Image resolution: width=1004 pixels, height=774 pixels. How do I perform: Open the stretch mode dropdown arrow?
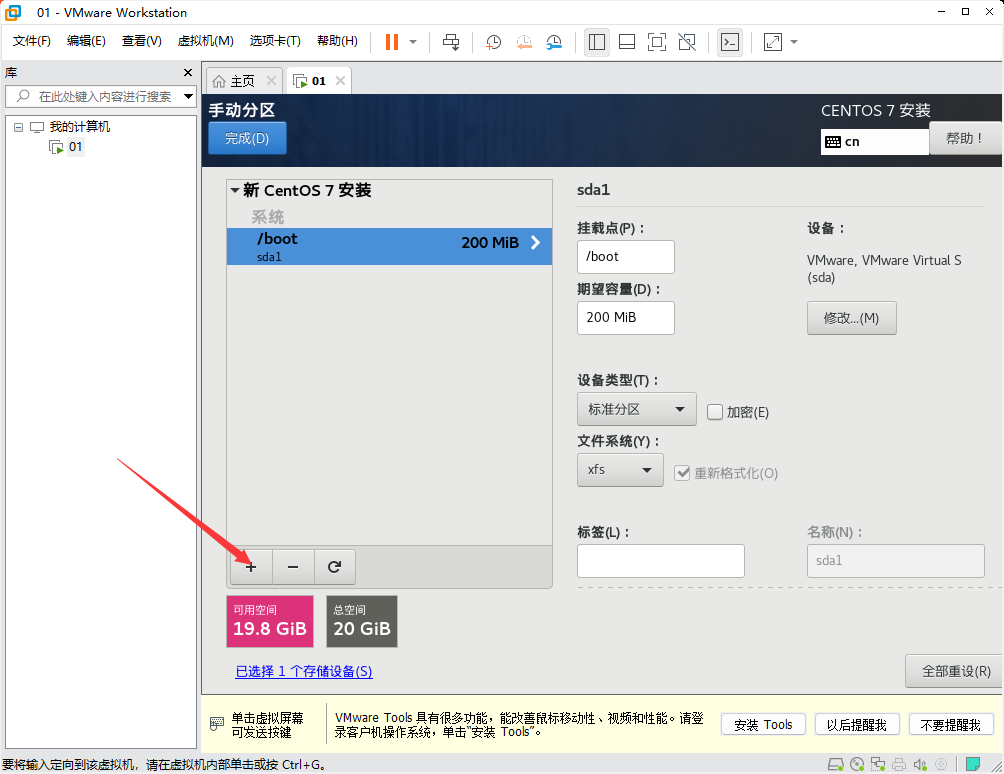pyautogui.click(x=794, y=42)
